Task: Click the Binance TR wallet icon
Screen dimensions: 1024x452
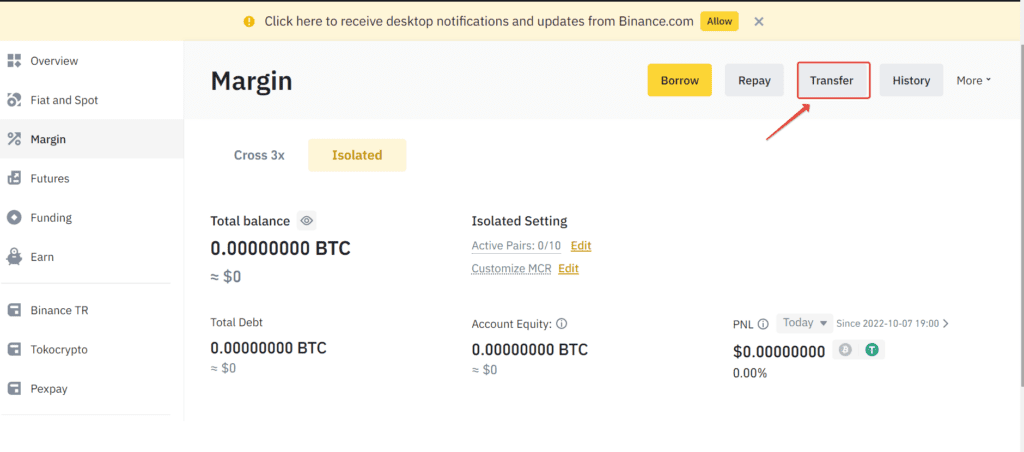Action: 14,310
